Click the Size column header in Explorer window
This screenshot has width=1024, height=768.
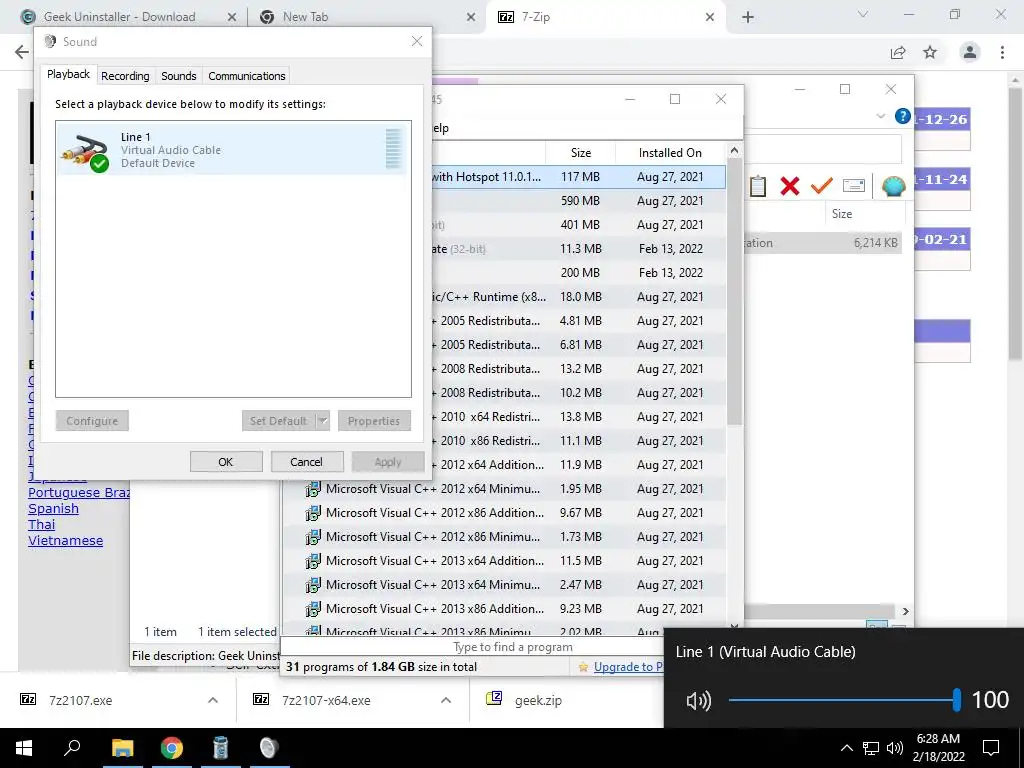pos(842,214)
